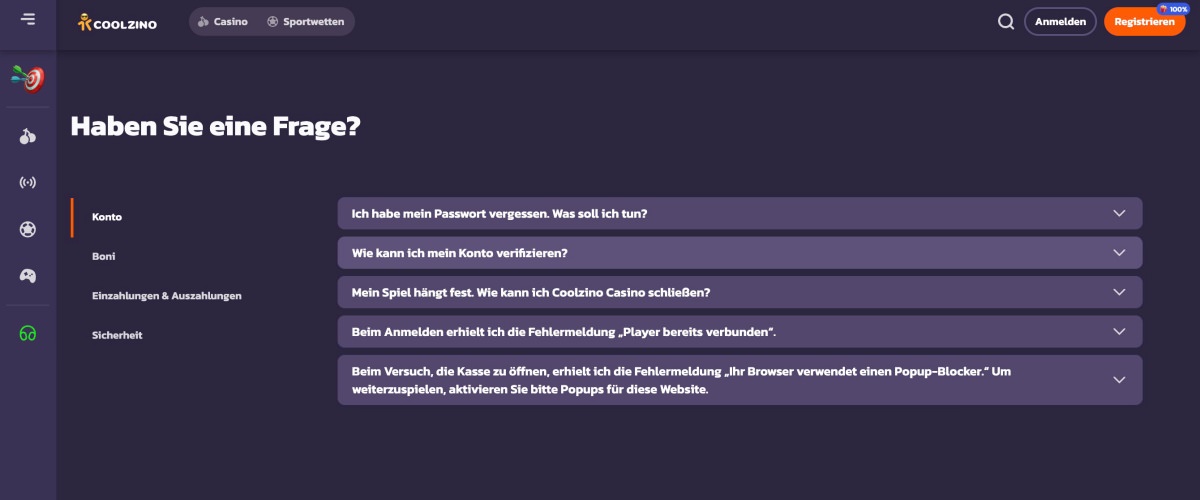
Task: Click the Coolzino logo
Action: point(117,21)
